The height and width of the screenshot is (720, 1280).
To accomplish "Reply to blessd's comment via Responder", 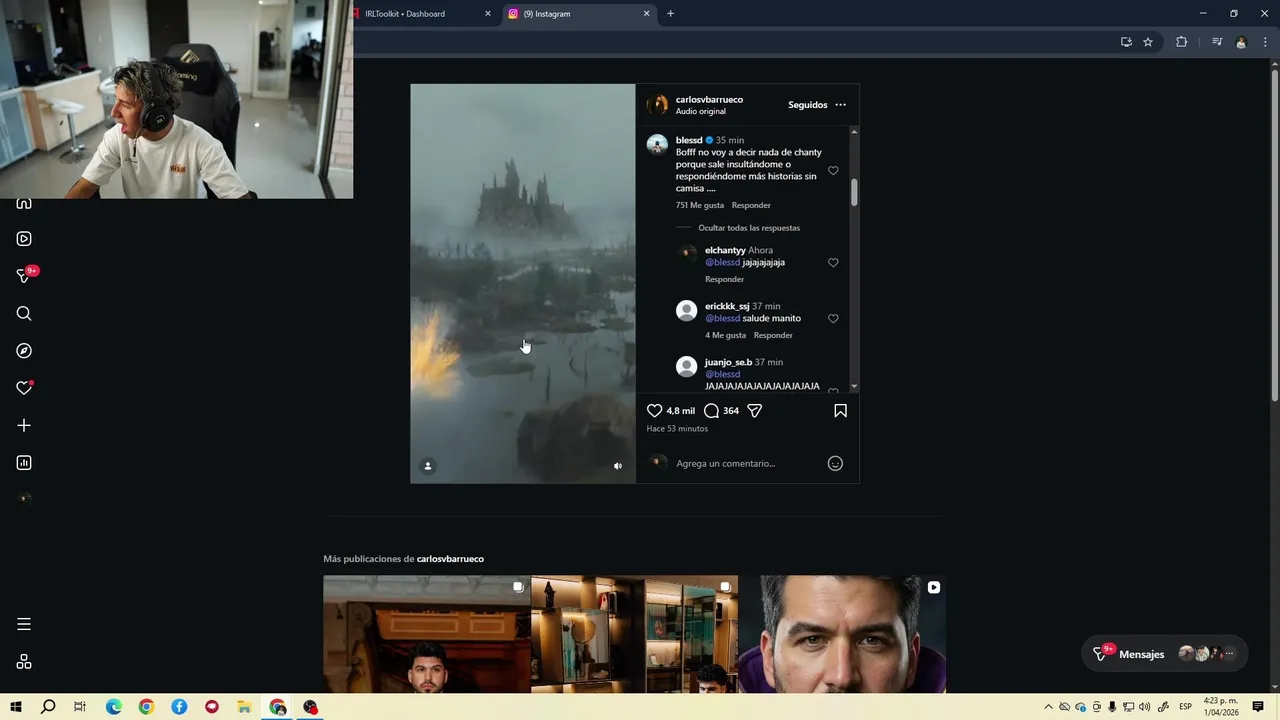I will pos(751,205).
